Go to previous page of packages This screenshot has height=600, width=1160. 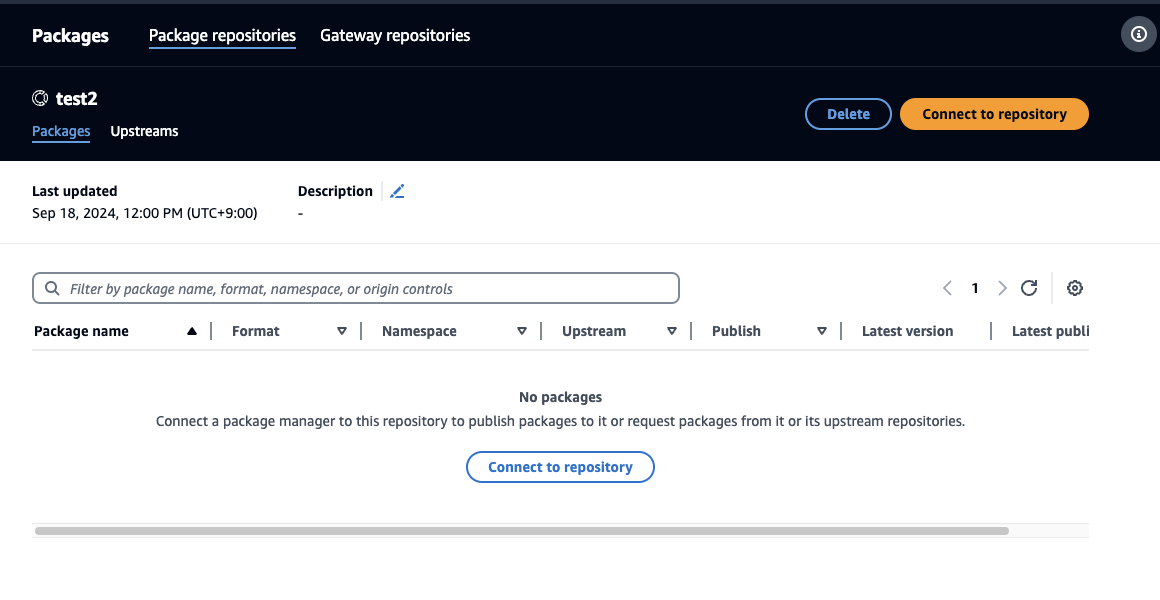coord(947,288)
